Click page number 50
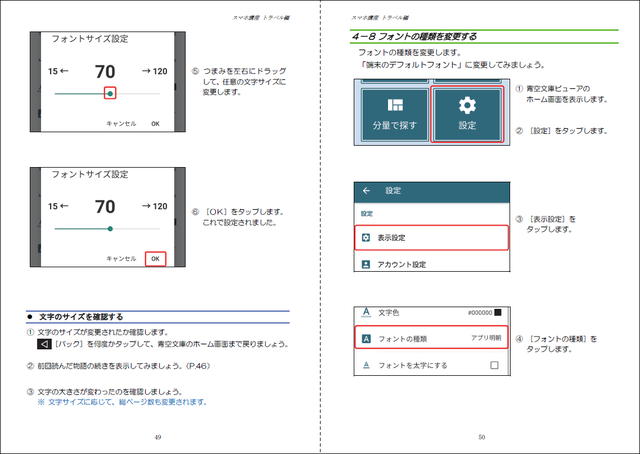This screenshot has width=640, height=454. pos(482,437)
